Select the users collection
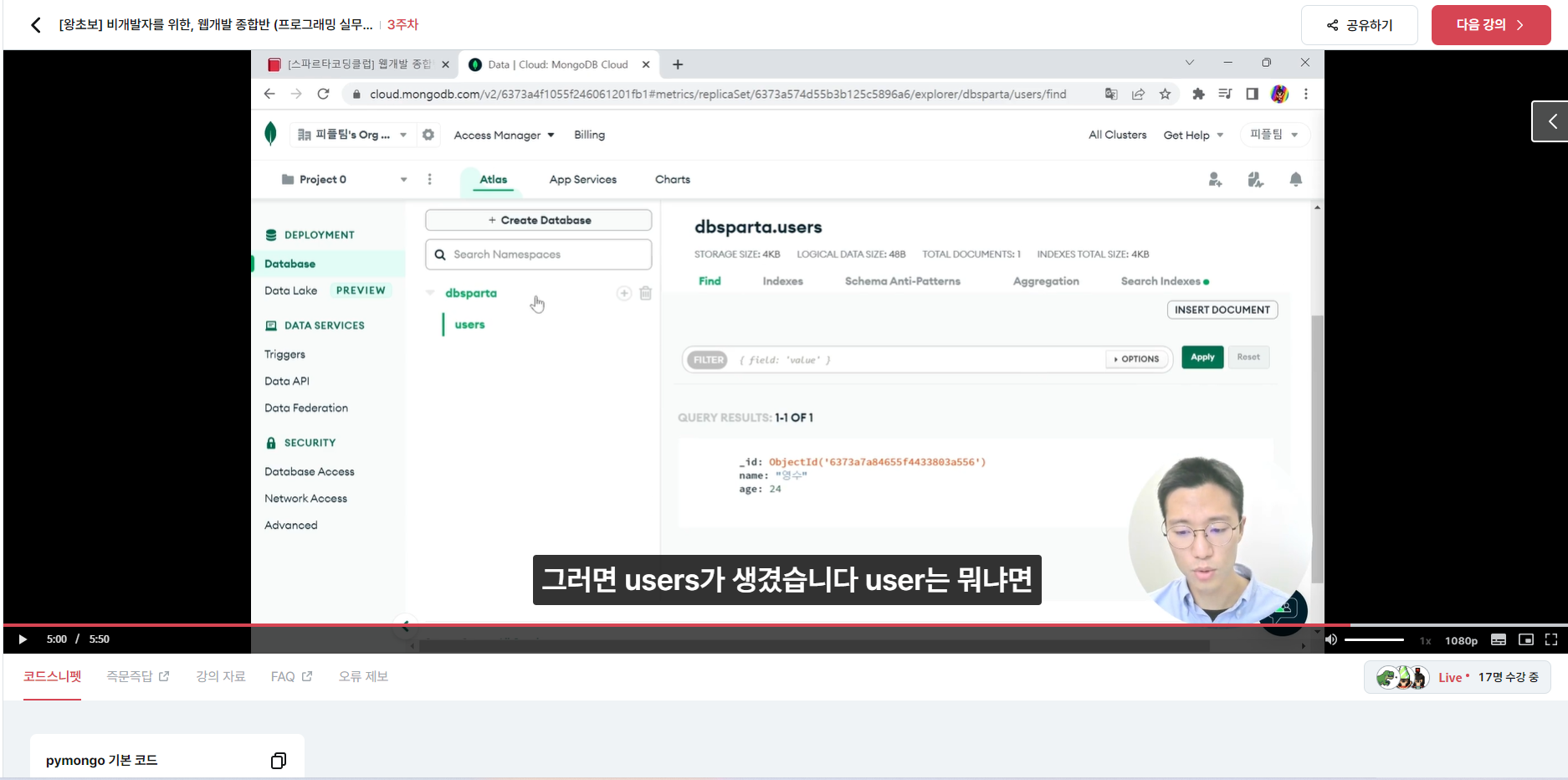Image resolution: width=1568 pixels, height=780 pixels. 469,325
